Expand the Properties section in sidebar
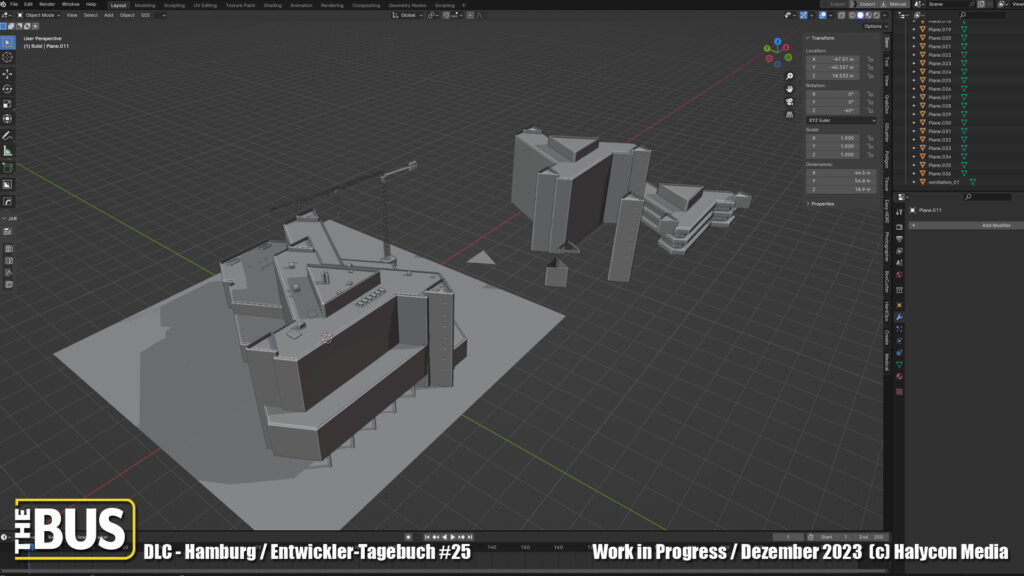 (822, 203)
